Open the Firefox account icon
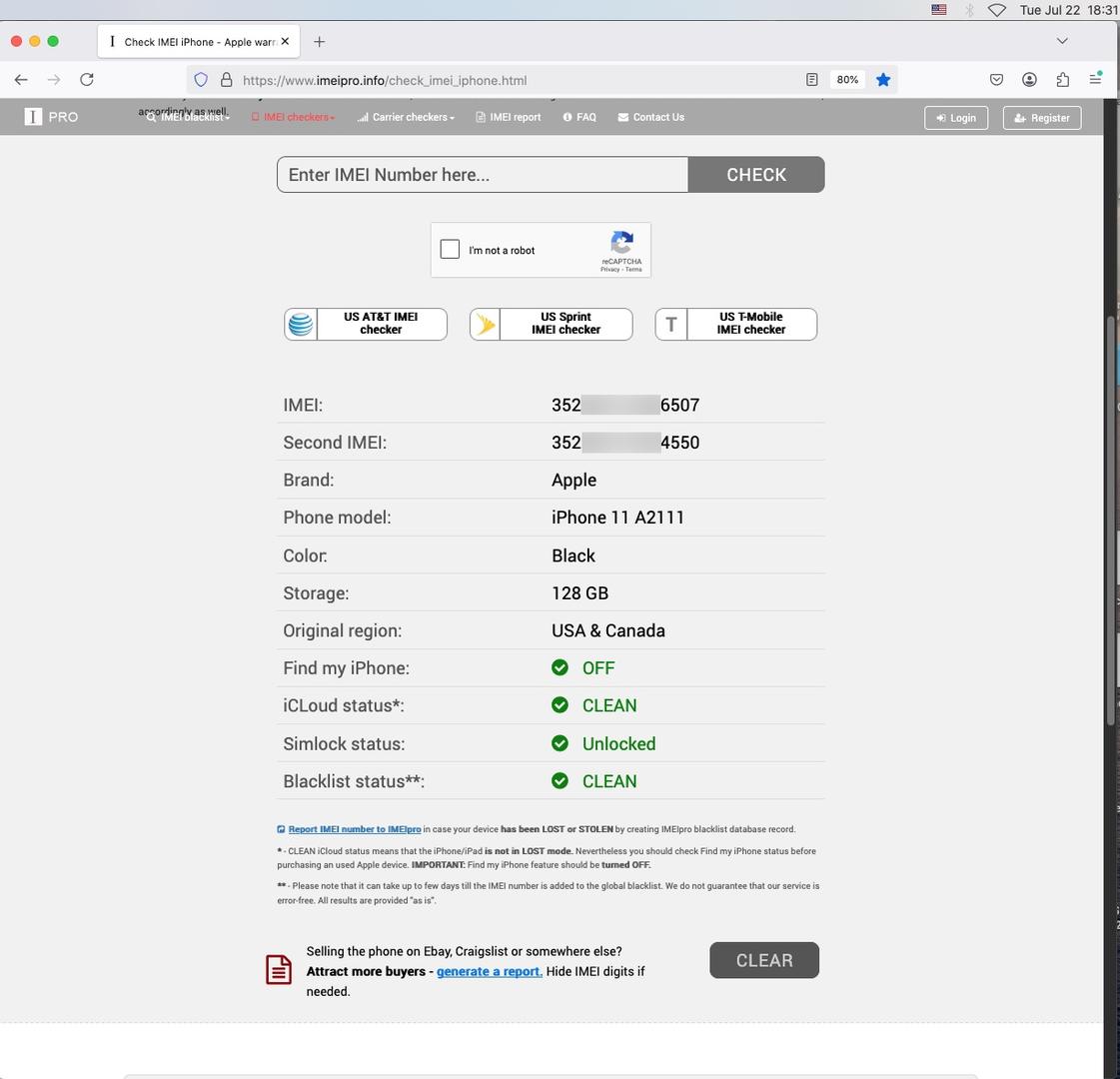Screen dimensions: 1120x1079 pyautogui.click(x=1029, y=80)
